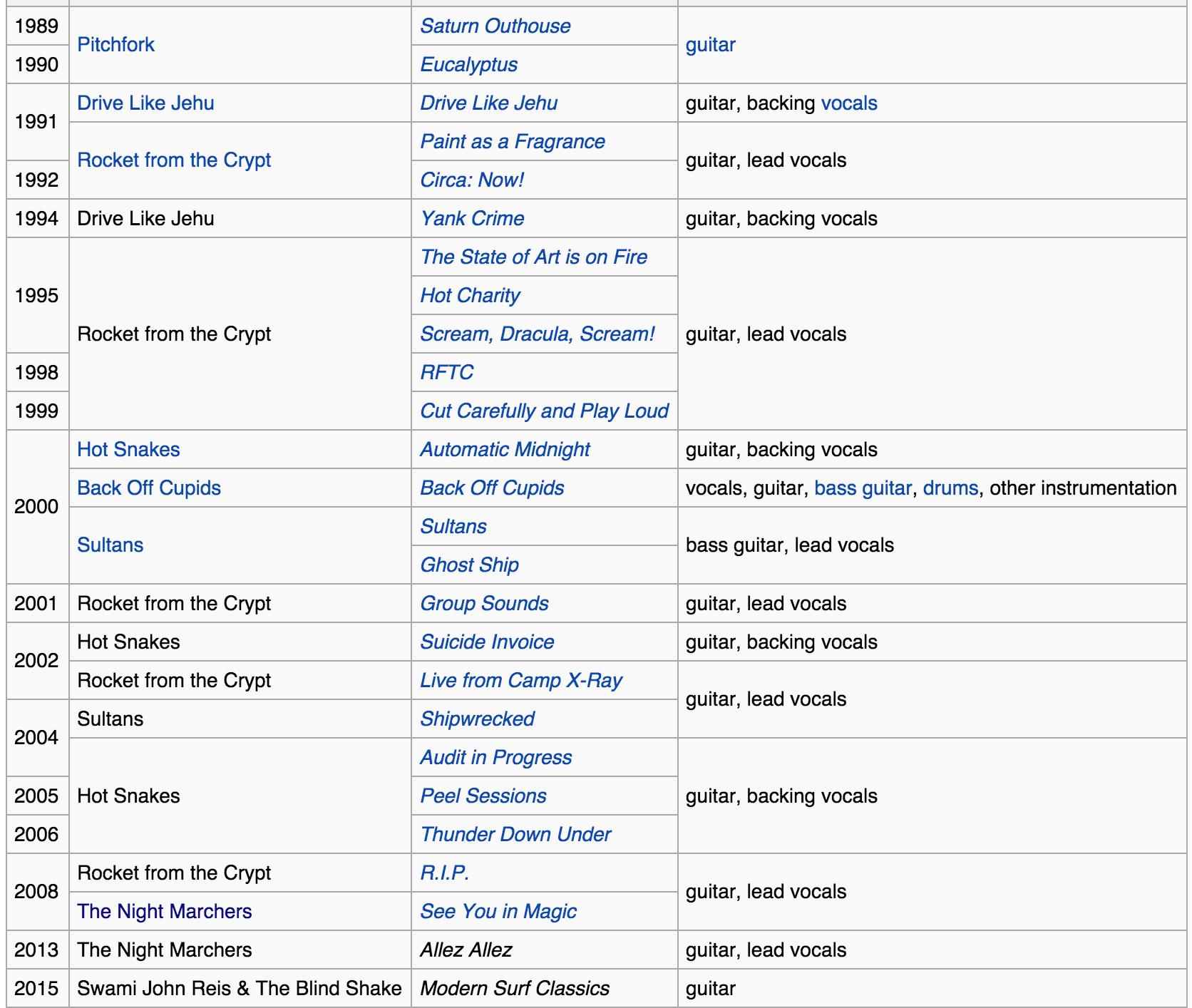
Task: Select 'bass guitar, lead vocals' role text
Action: [x=790, y=545]
